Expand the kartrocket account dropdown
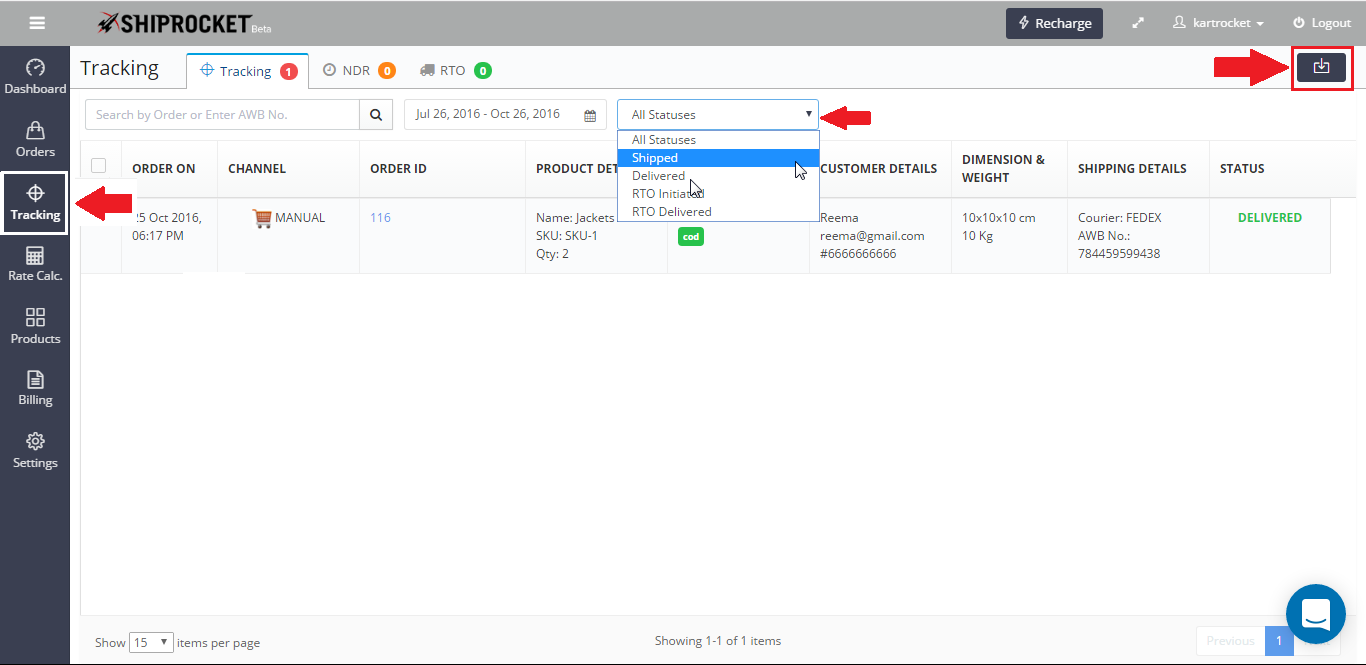The width and height of the screenshot is (1366, 665). click(1219, 23)
